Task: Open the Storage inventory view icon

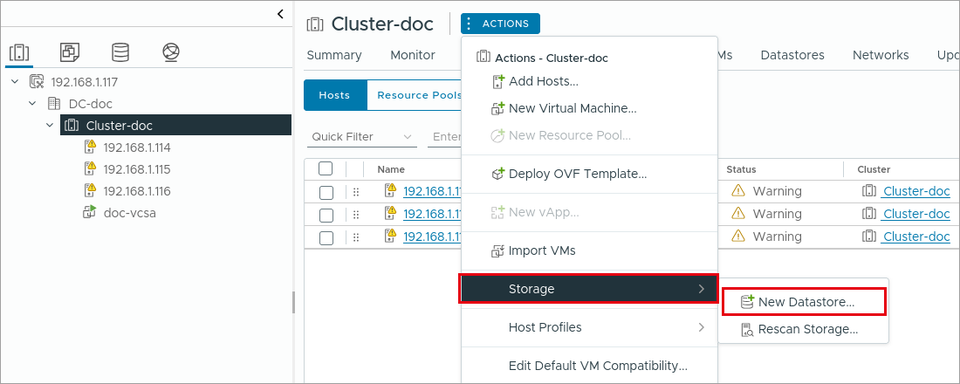Action: (x=120, y=53)
